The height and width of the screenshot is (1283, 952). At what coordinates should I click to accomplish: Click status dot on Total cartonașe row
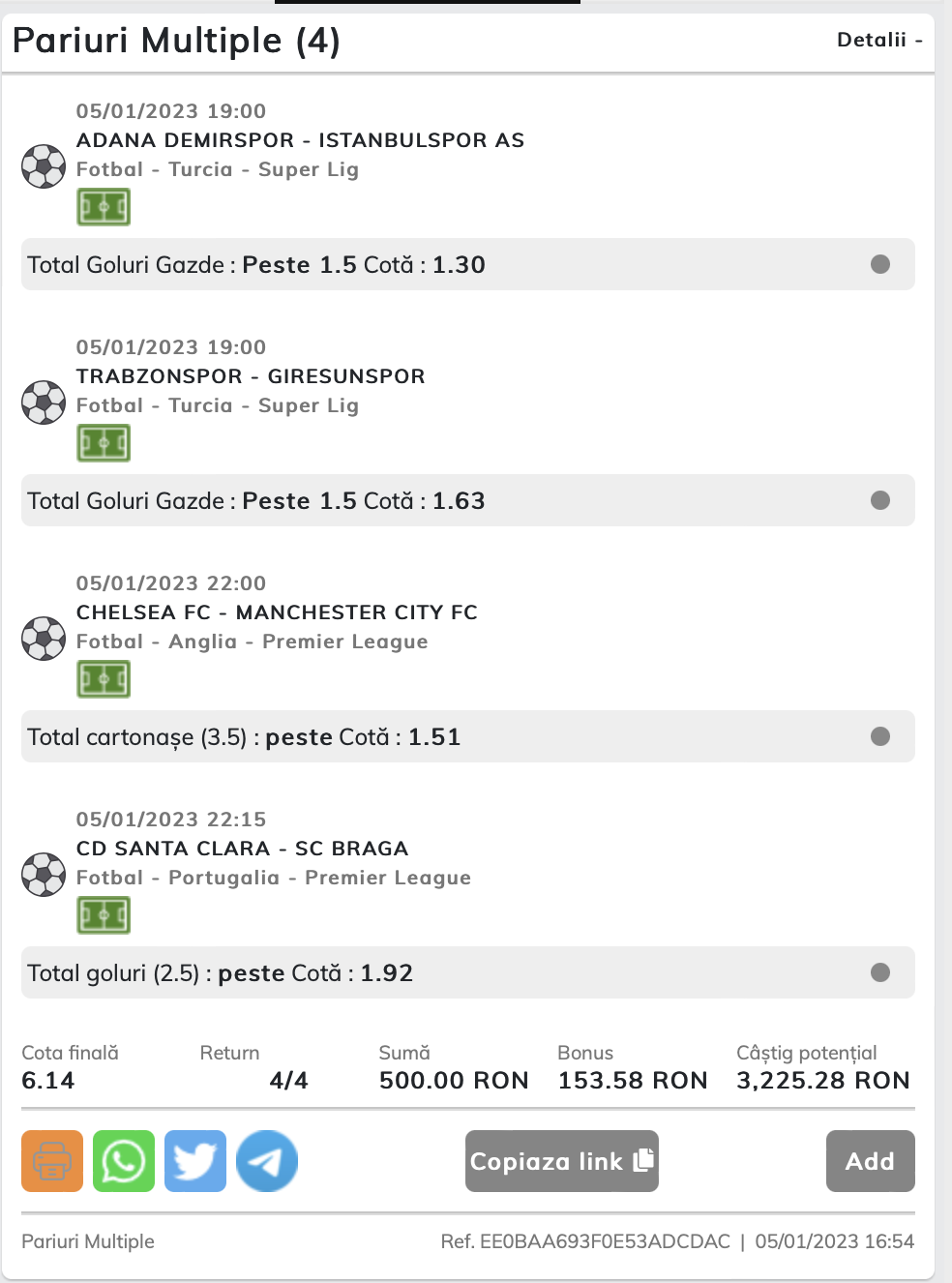click(x=880, y=736)
